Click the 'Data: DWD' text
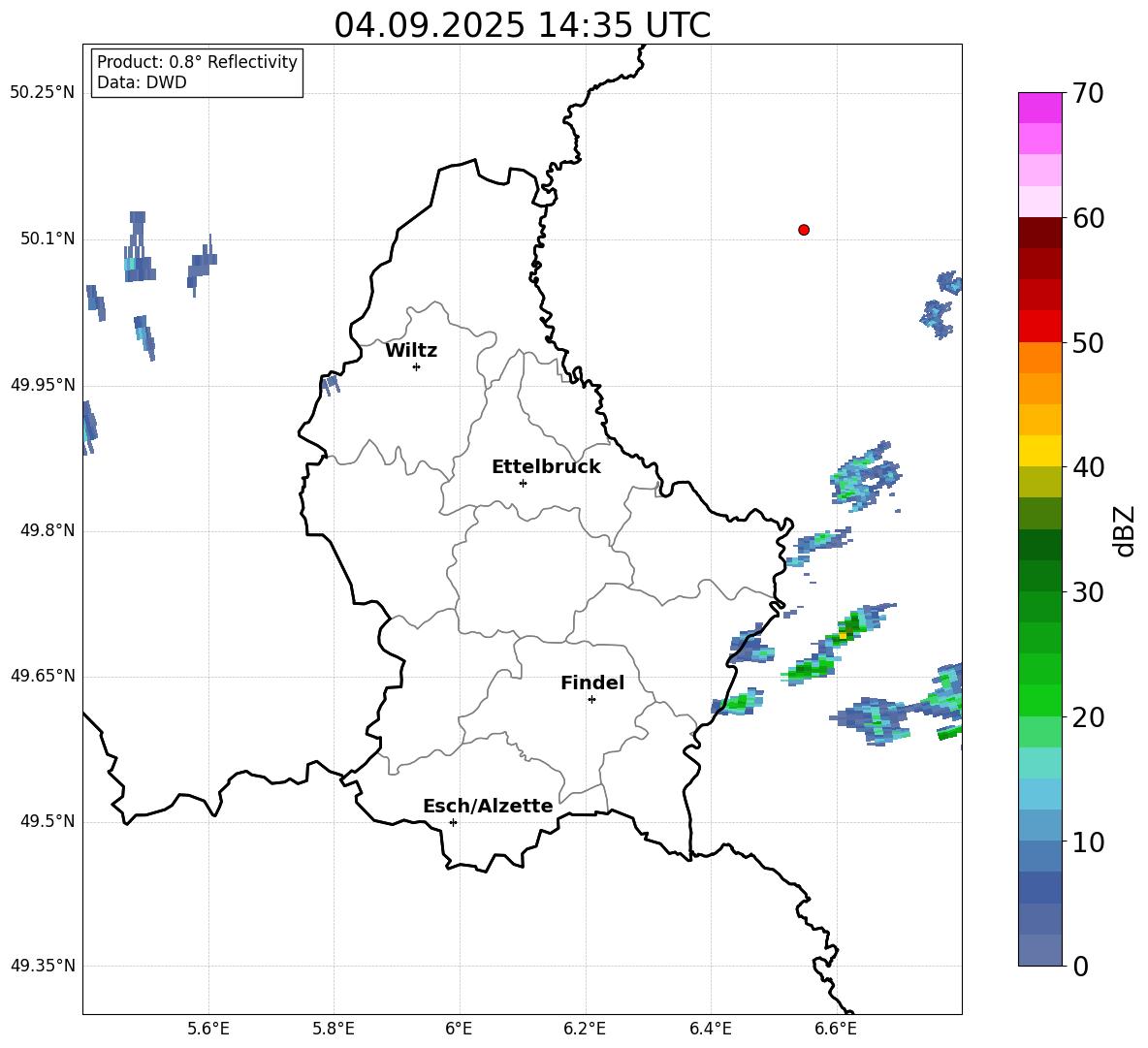Viewport: 1148px width, 1048px height. (x=142, y=82)
